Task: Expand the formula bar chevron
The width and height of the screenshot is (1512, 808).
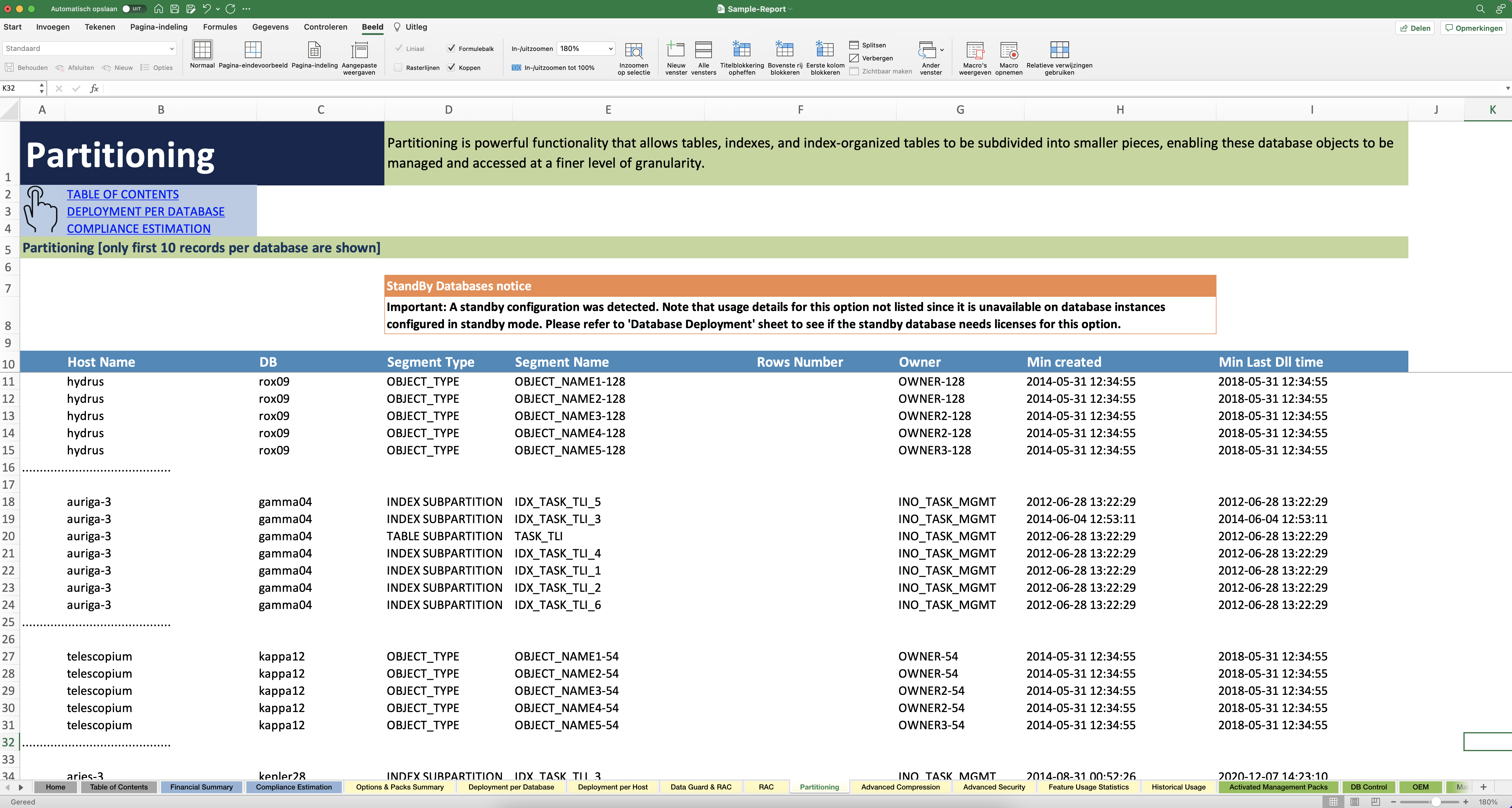Action: [x=1507, y=88]
